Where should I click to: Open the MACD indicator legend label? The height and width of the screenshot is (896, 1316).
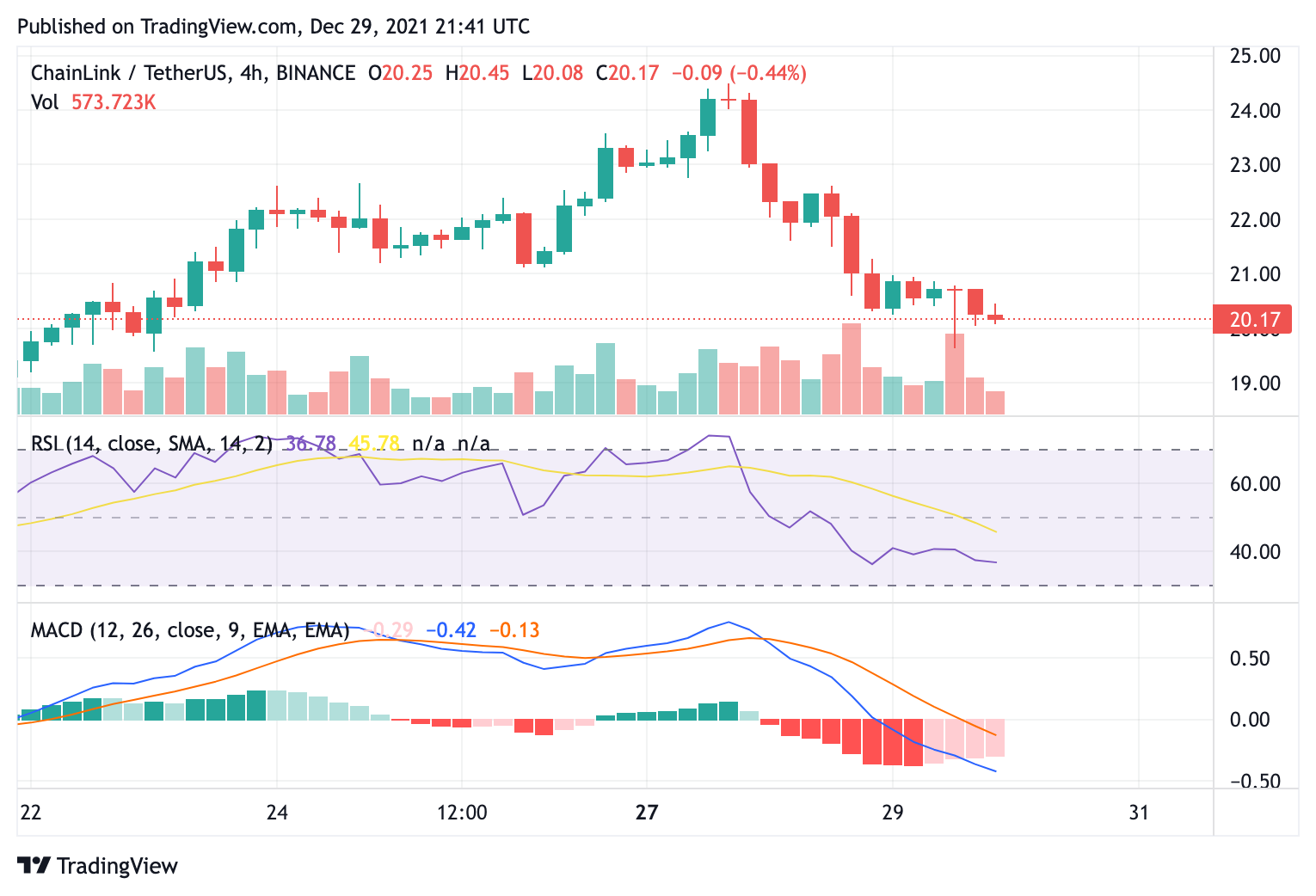pos(190,630)
